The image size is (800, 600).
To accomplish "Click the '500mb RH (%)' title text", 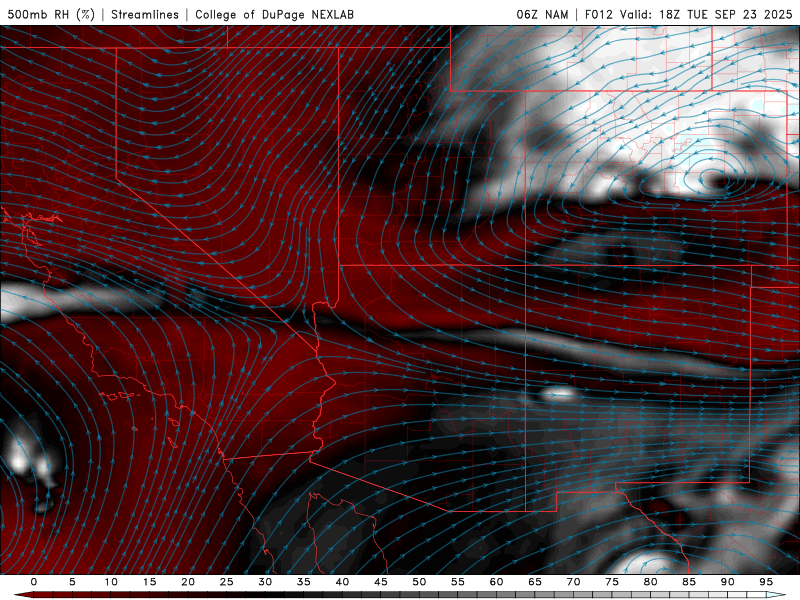I will (51, 14).
